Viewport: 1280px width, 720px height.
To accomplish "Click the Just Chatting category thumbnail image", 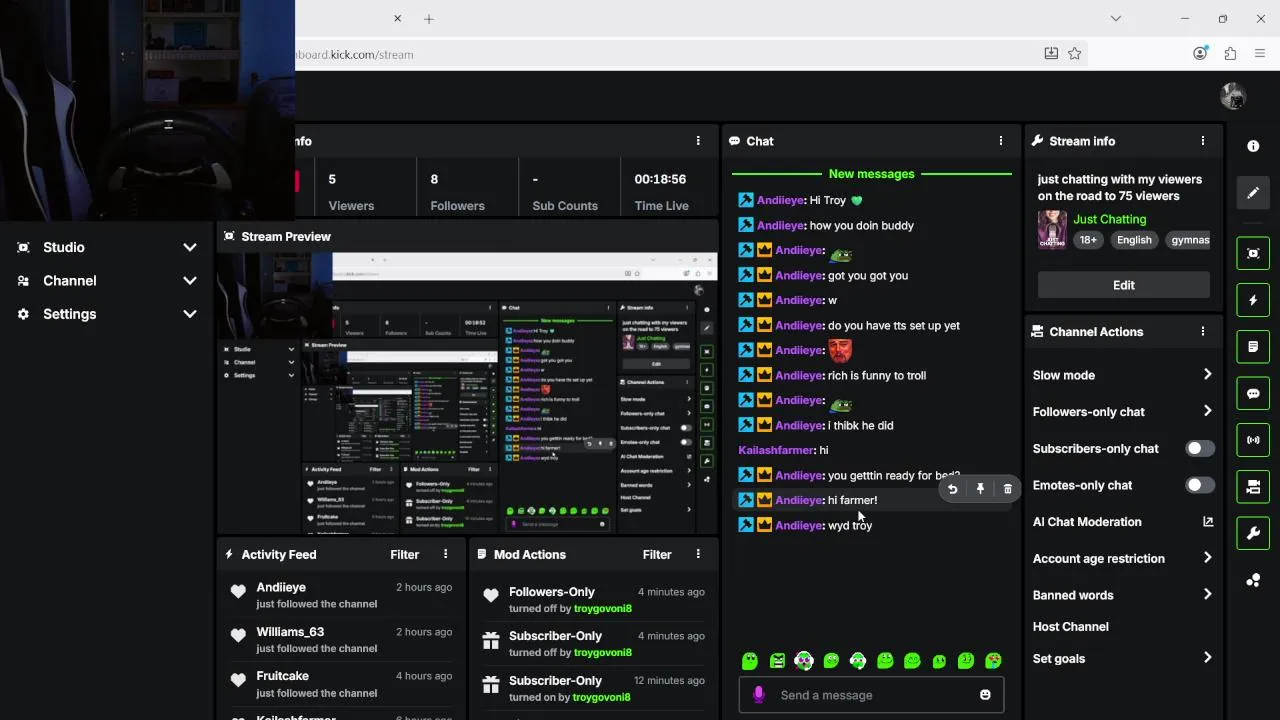I will (1052, 230).
